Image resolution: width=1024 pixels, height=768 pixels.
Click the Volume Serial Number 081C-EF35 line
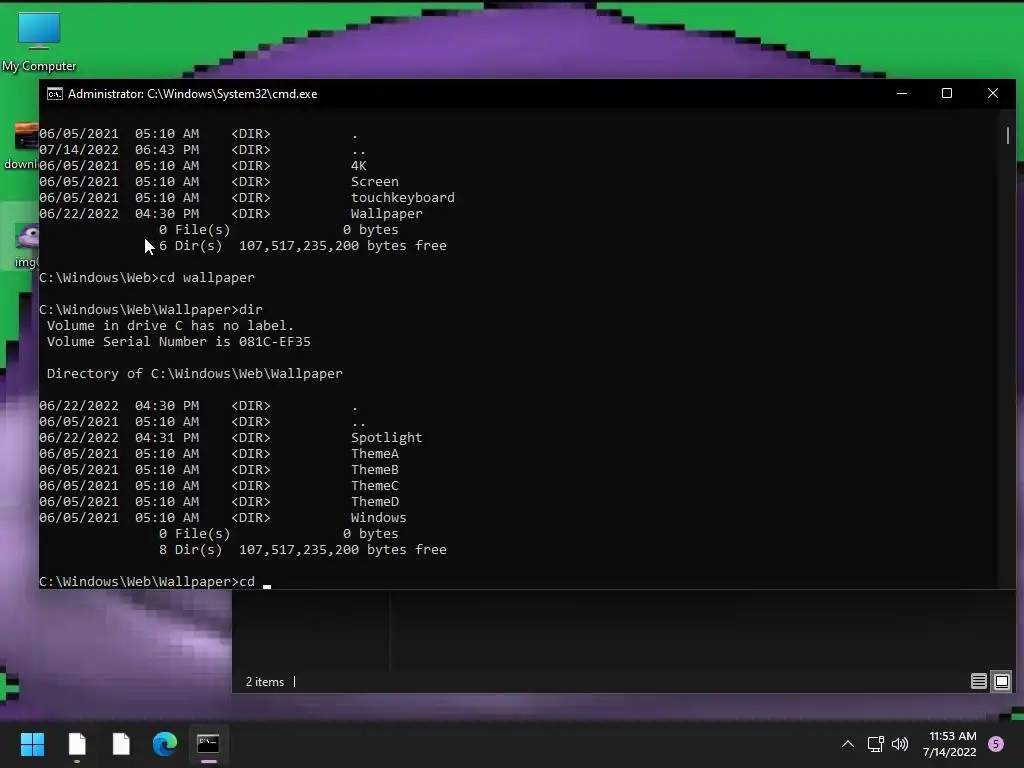(x=178, y=342)
